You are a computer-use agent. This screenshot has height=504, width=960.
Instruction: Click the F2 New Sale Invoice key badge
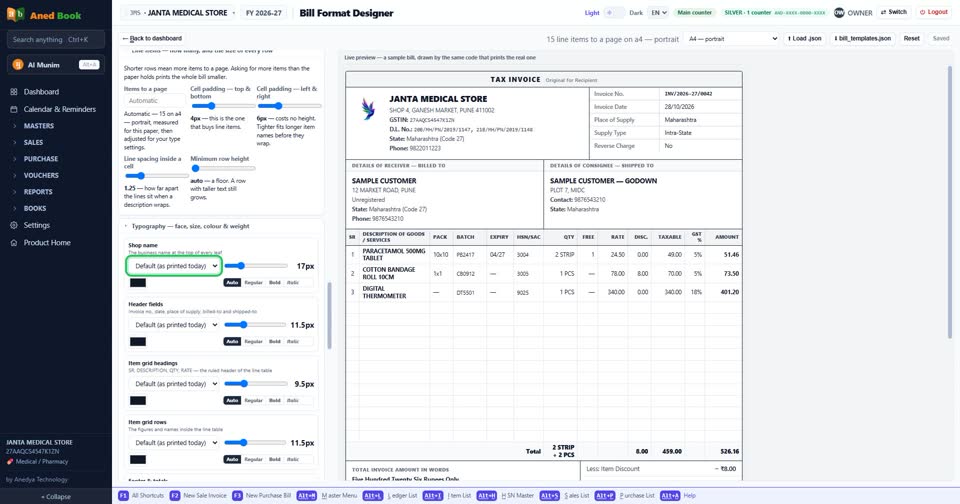pyautogui.click(x=174, y=495)
